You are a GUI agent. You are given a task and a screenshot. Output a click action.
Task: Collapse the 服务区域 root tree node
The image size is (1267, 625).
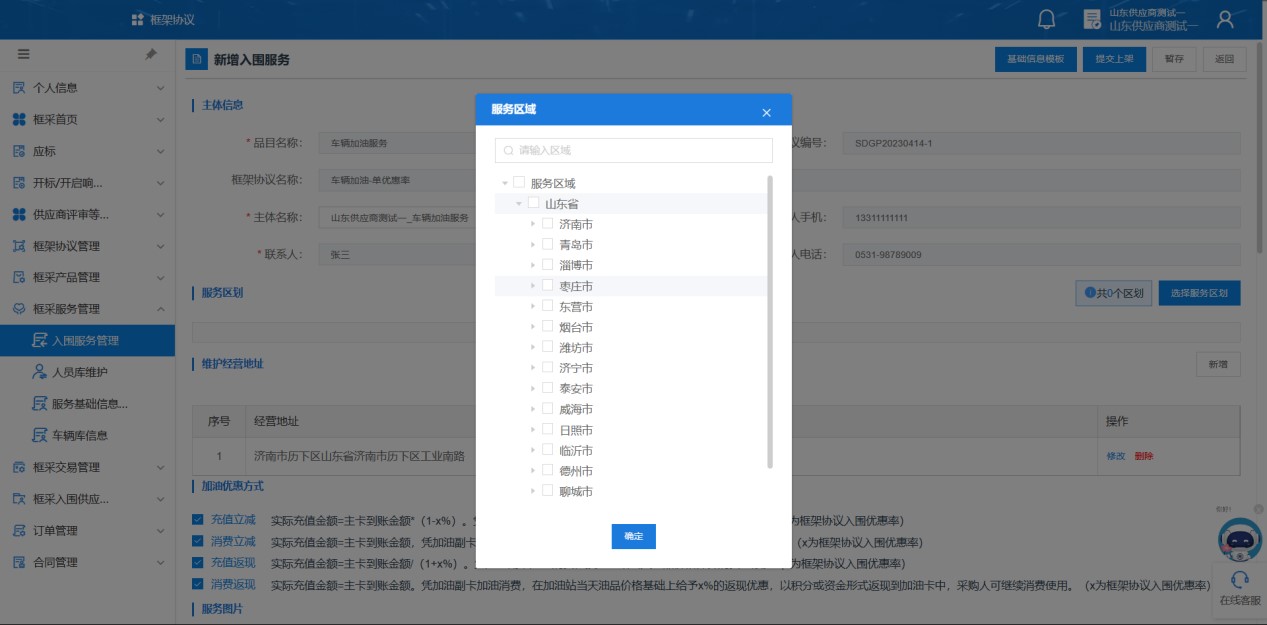(x=505, y=183)
